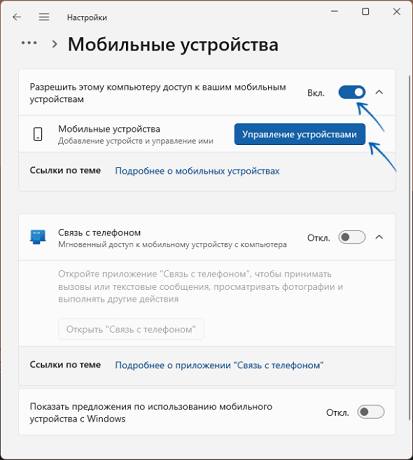Open link Подробнее о приложении "Связь с телефоном"
The width and height of the screenshot is (413, 460).
tap(219, 365)
